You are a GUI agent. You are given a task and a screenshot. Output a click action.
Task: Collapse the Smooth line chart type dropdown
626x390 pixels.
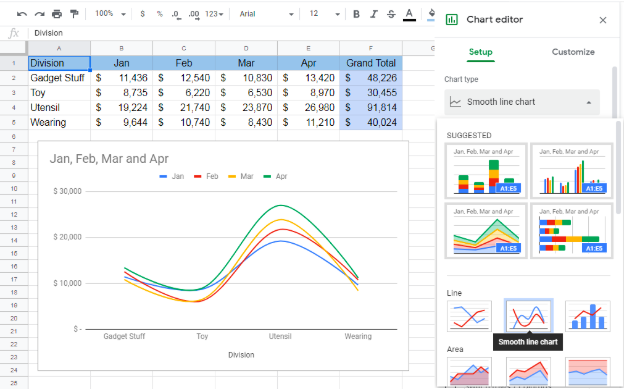522,102
